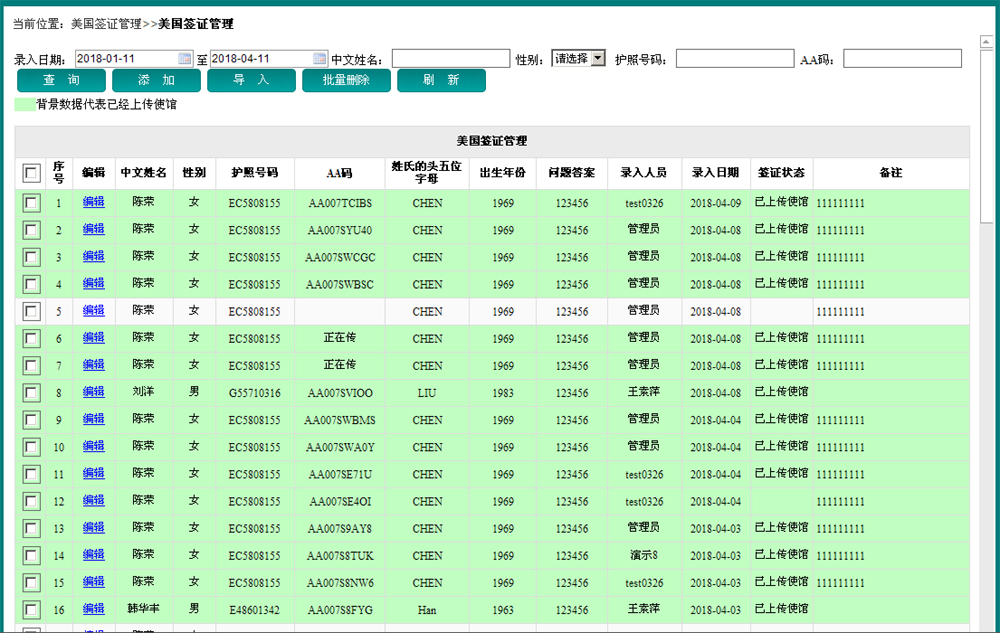Click the 添加 add button
The image size is (1000, 633).
click(156, 81)
